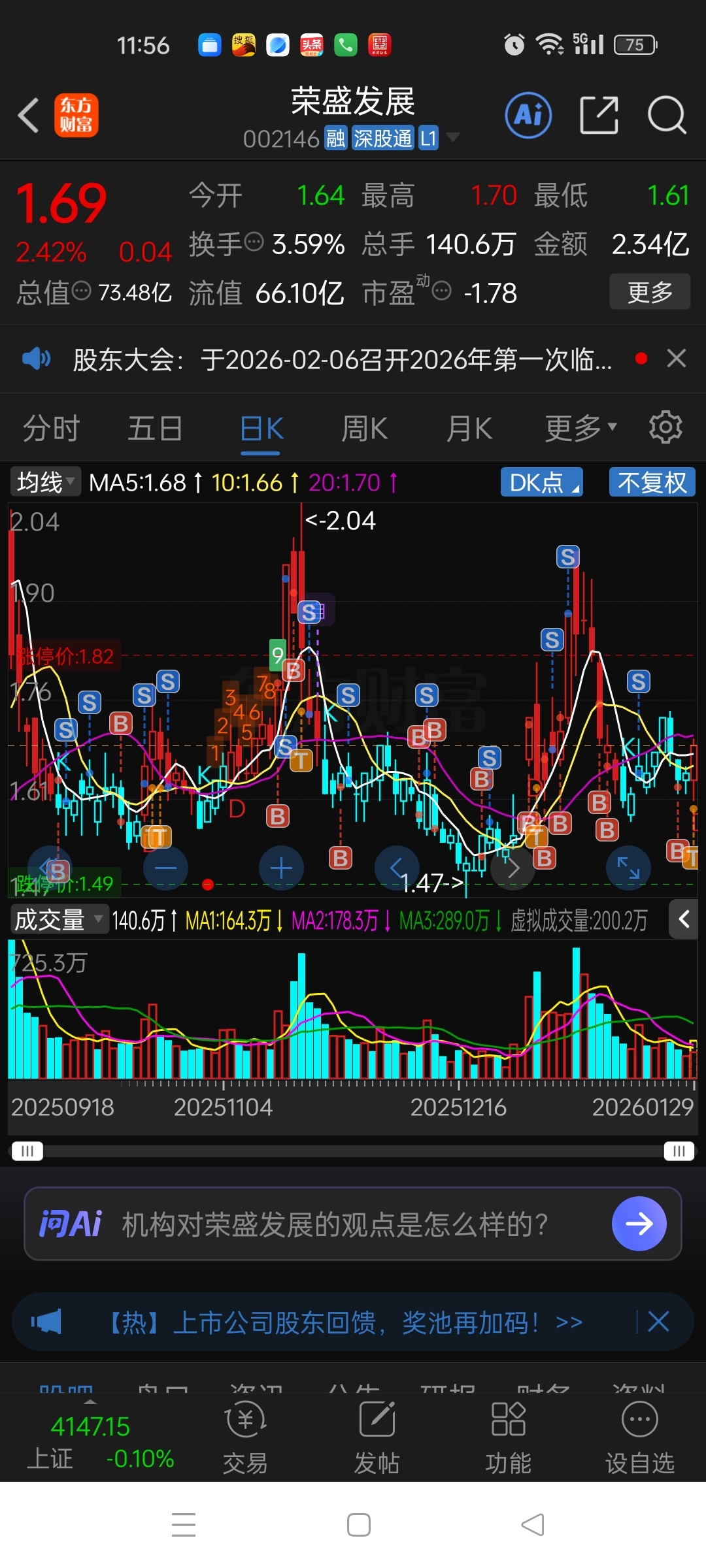Open the 成交量 indicator dropdown
Screen dimensions: 706x1568
(x=59, y=919)
